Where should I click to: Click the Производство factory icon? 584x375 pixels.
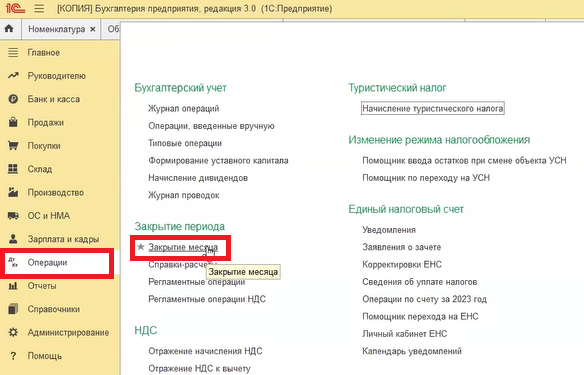point(13,192)
